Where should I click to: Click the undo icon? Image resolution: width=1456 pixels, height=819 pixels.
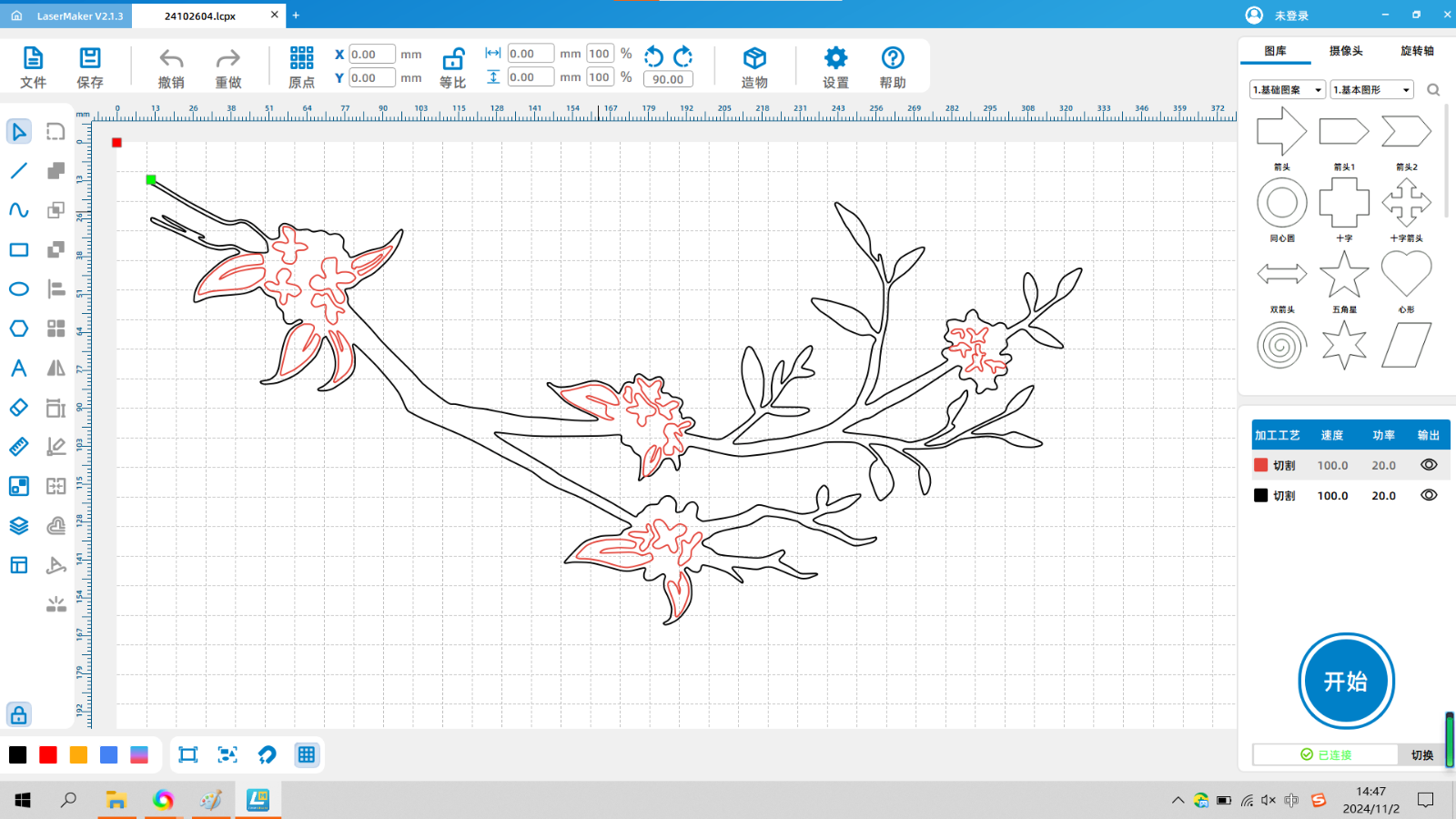tap(171, 60)
